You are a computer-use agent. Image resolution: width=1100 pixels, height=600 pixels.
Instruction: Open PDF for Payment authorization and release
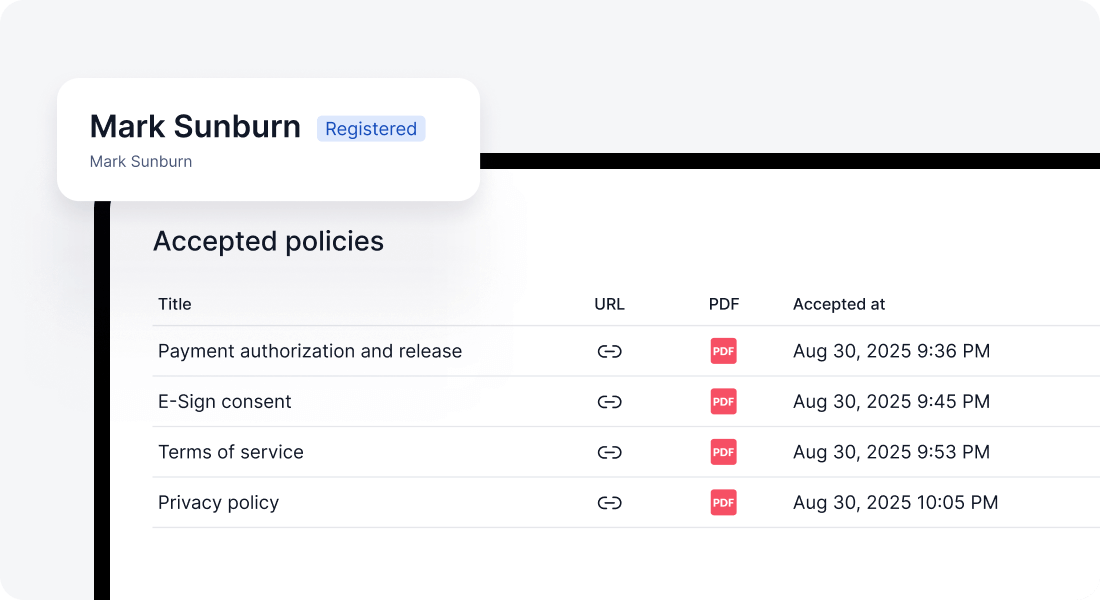click(x=723, y=351)
